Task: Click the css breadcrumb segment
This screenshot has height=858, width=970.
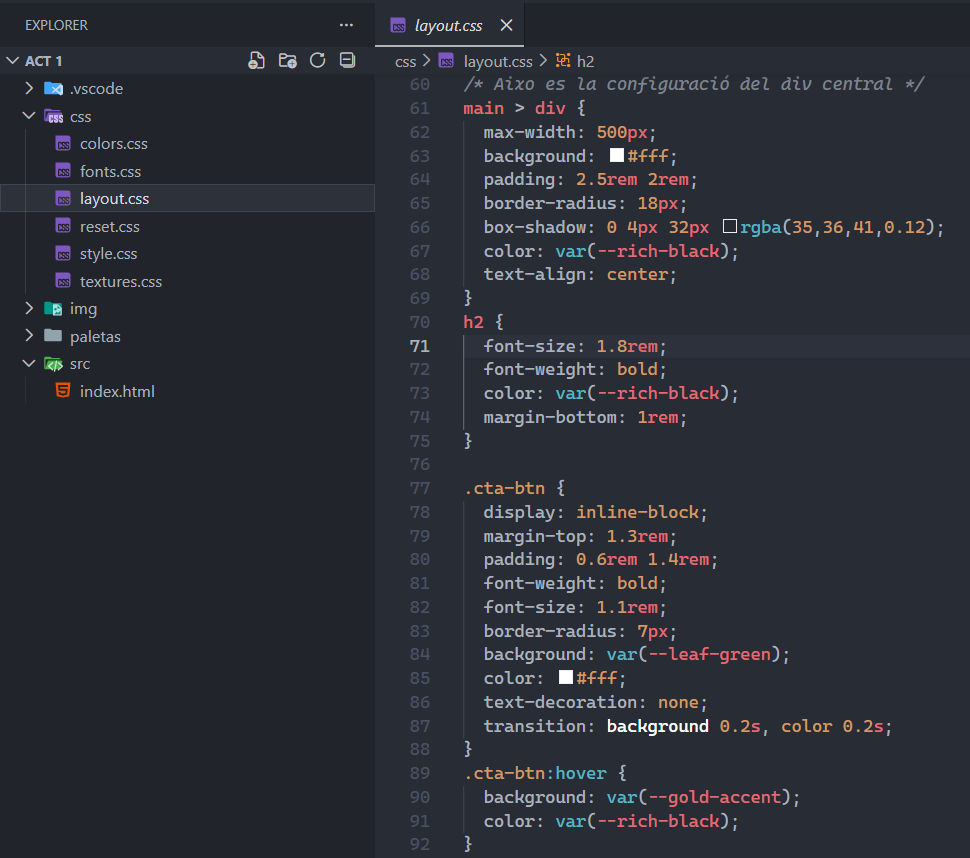Action: coord(405,61)
